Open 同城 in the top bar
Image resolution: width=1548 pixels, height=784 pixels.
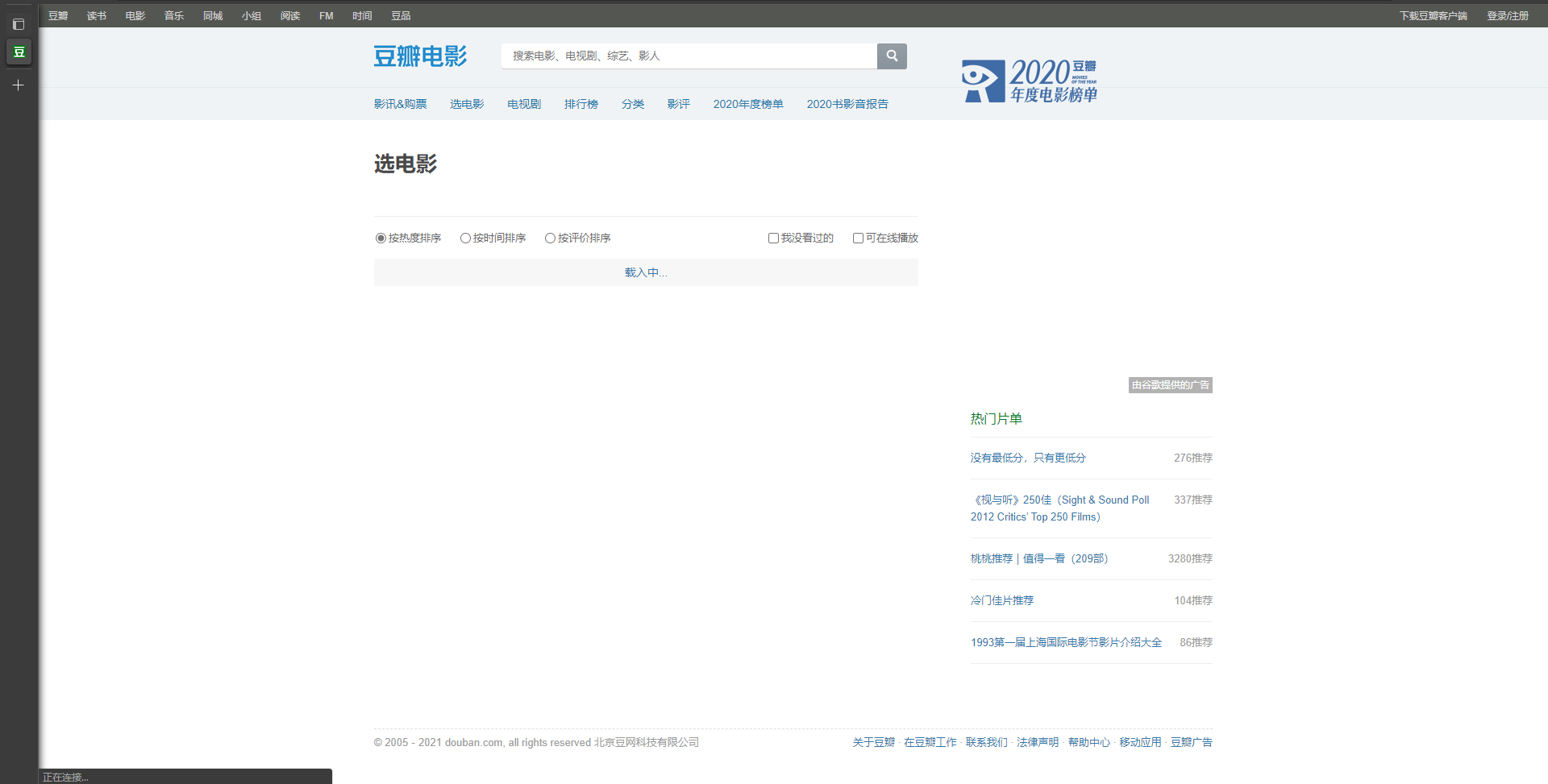[213, 15]
